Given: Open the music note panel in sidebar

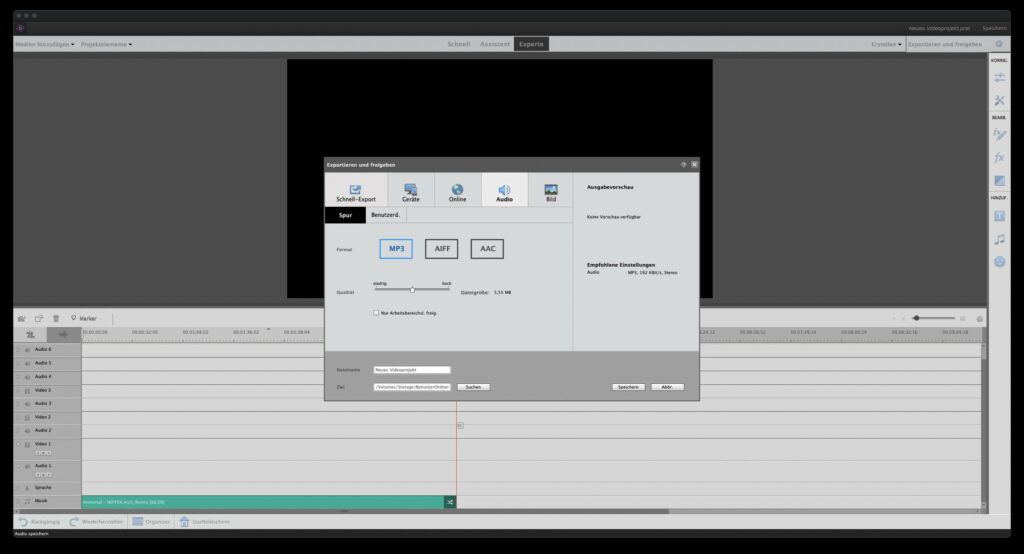Looking at the screenshot, I should tap(999, 239).
